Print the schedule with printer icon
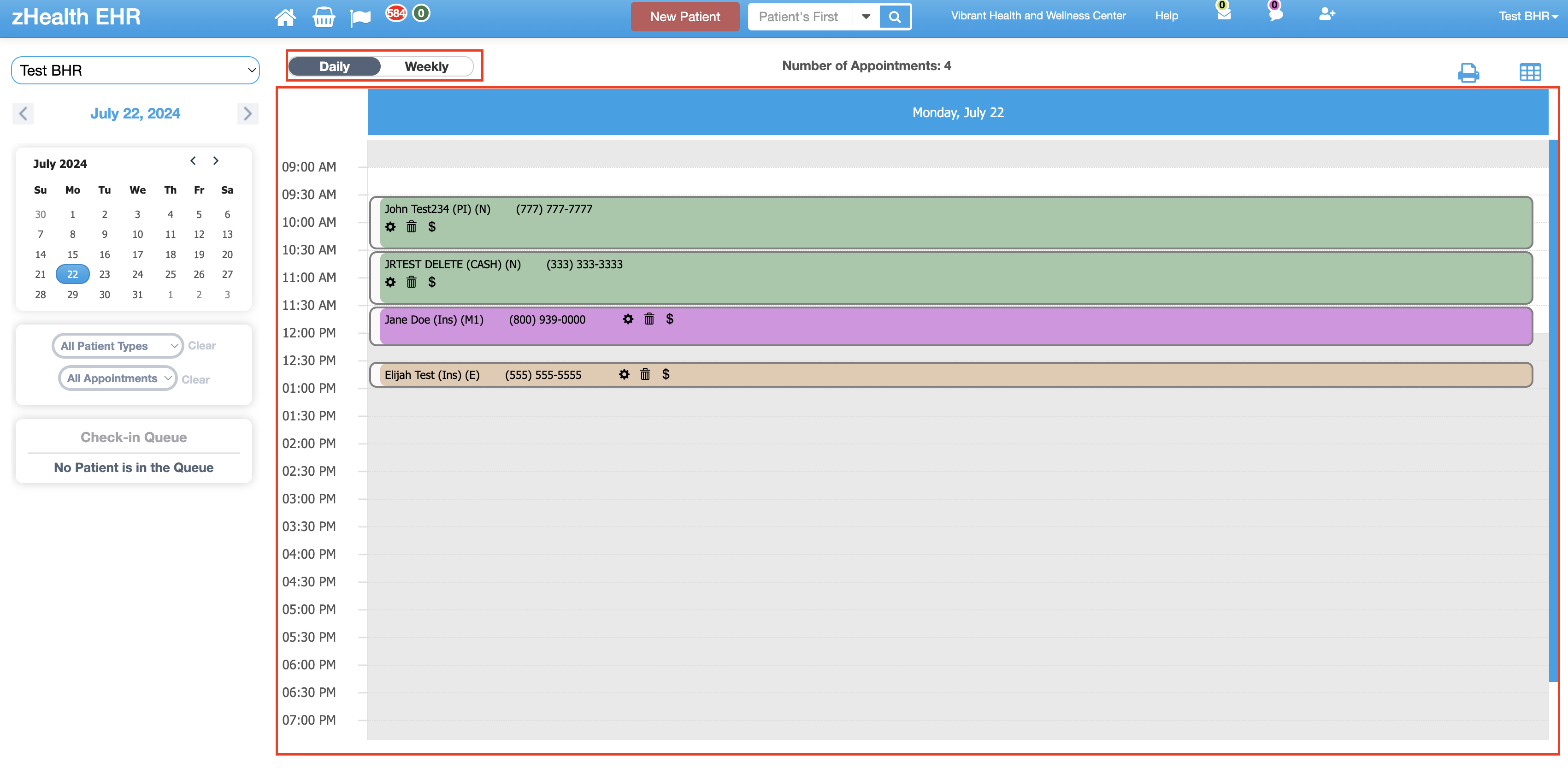Screen dimensions: 1568x768 1468,72
